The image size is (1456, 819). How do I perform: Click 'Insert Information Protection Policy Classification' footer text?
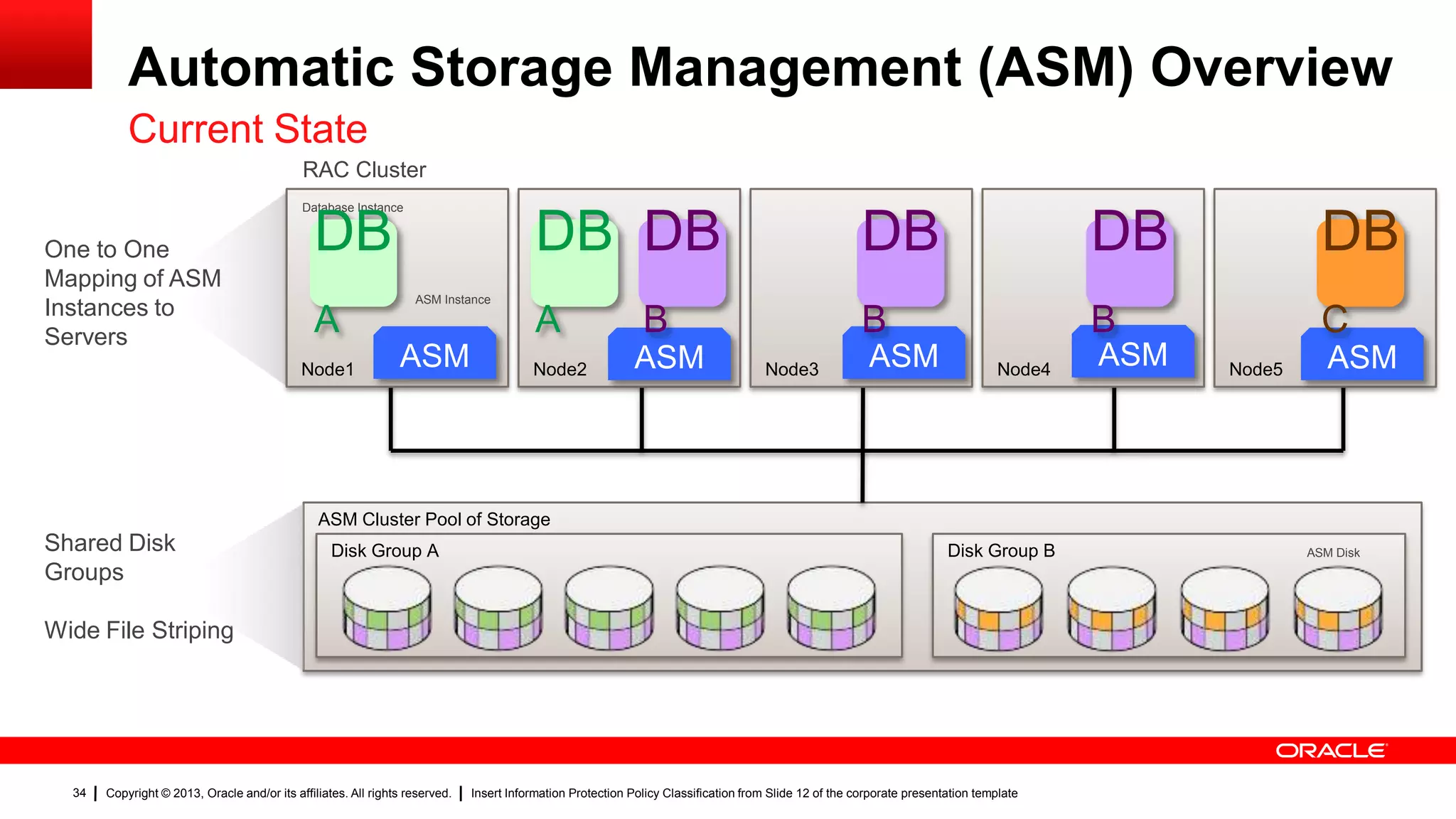(x=744, y=793)
